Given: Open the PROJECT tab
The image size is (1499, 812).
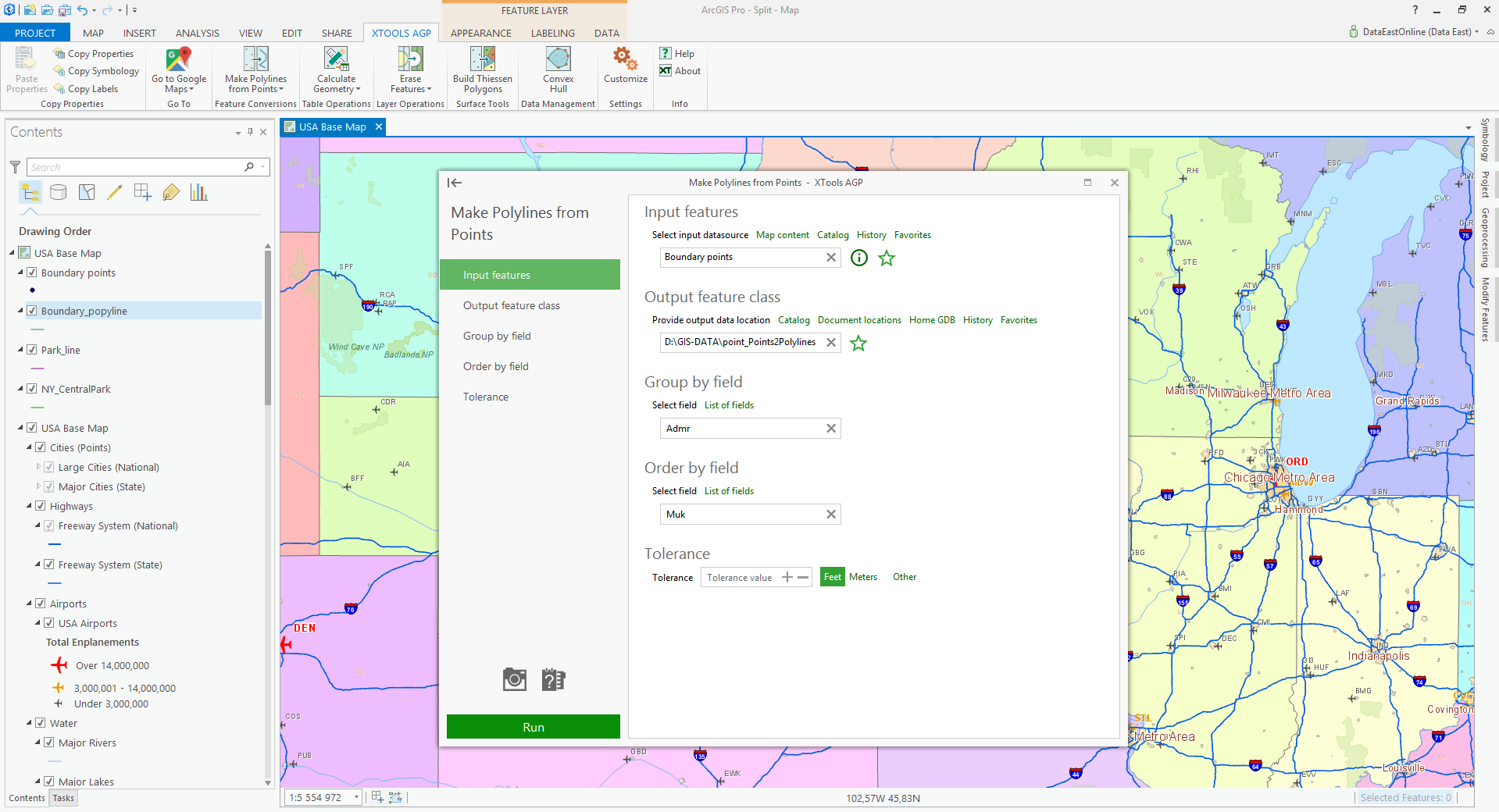Looking at the screenshot, I should (x=35, y=33).
